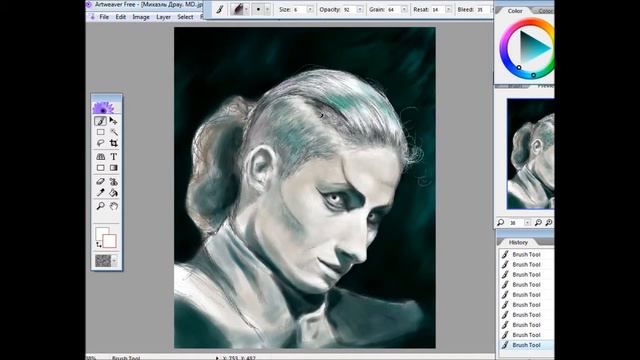Activate the Crop tool

113,143
